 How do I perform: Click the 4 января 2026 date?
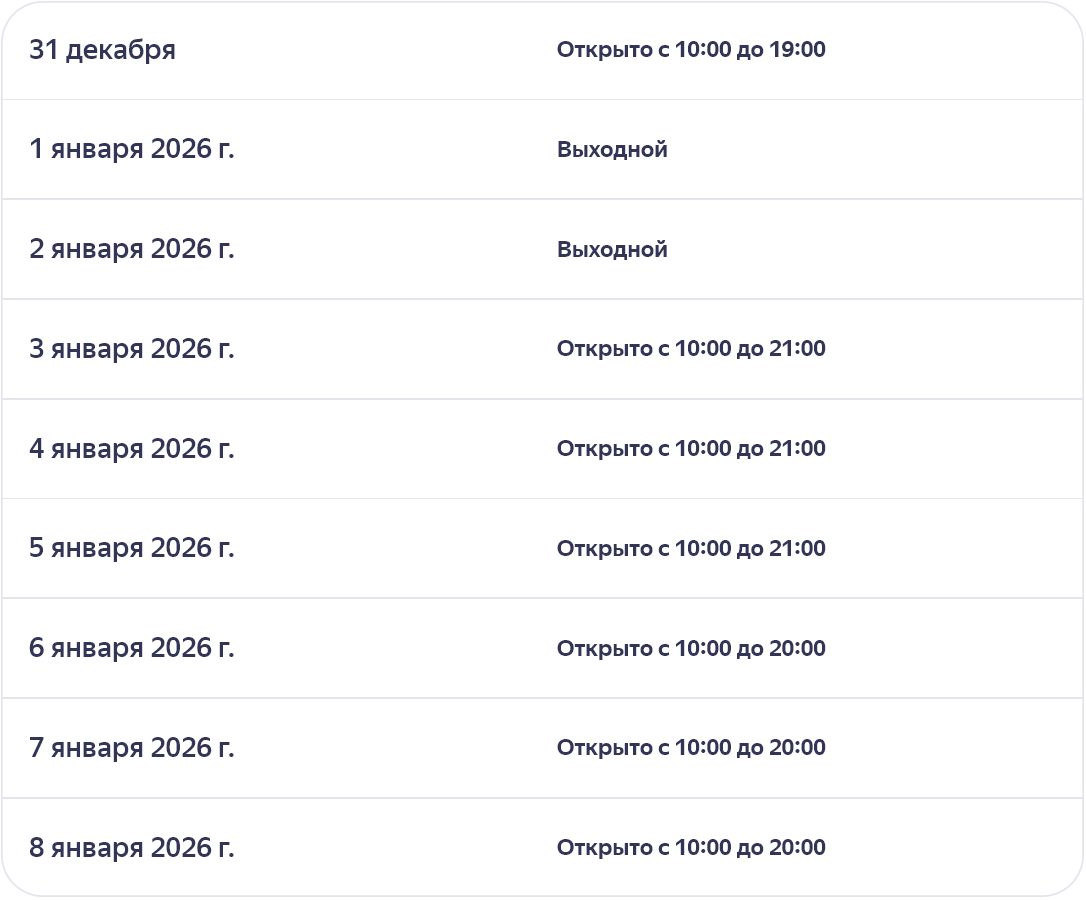point(131,449)
